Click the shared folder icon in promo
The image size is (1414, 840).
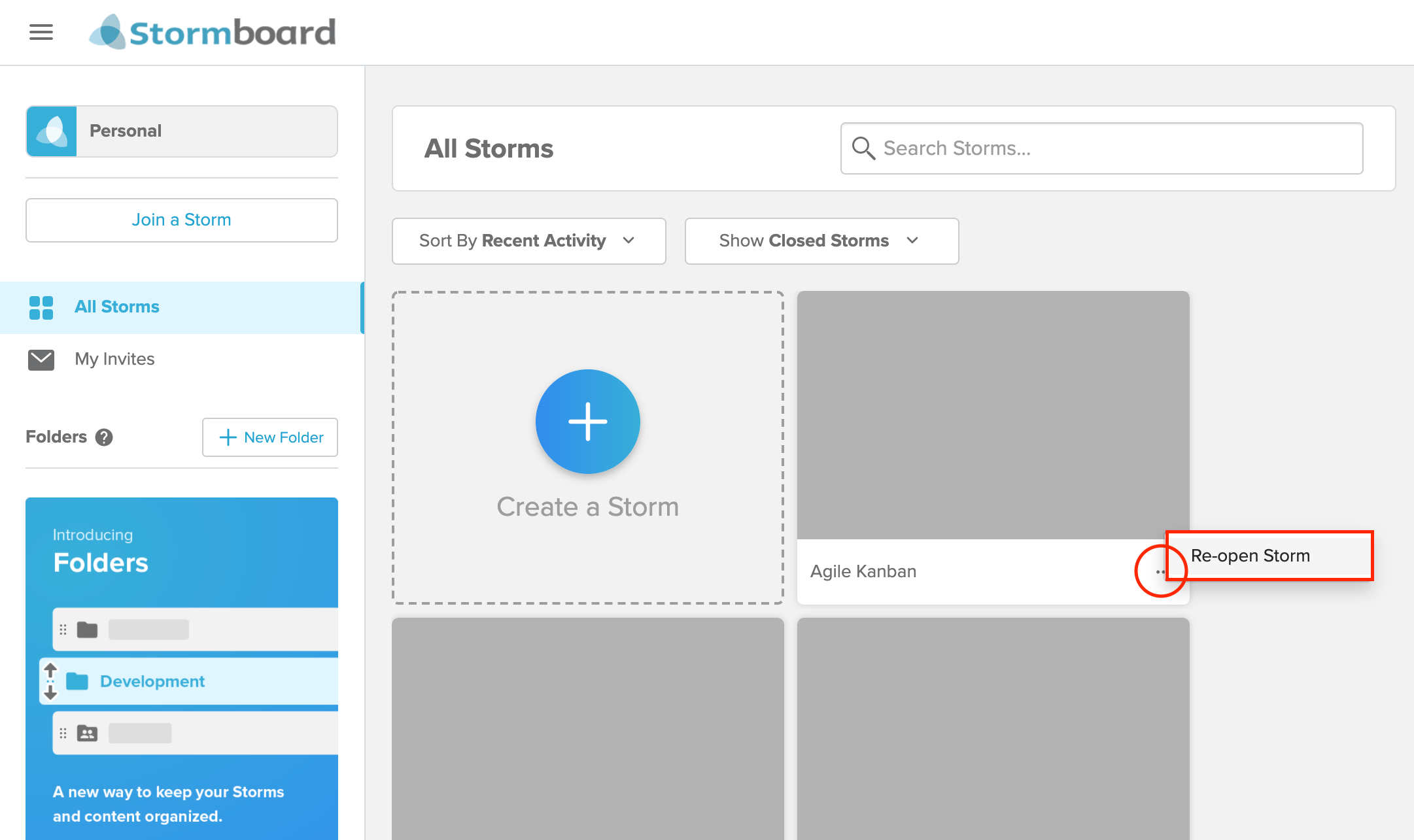[87, 733]
